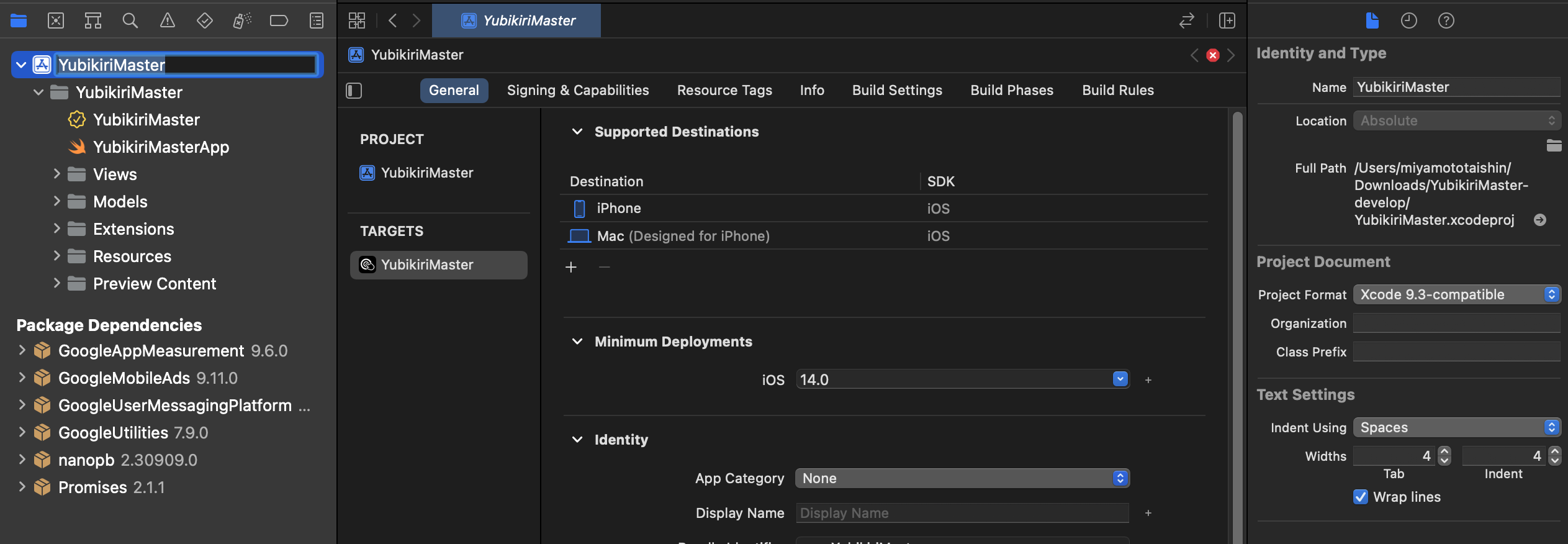Open the Source Control navigator
1568x544 pixels.
coord(56,20)
